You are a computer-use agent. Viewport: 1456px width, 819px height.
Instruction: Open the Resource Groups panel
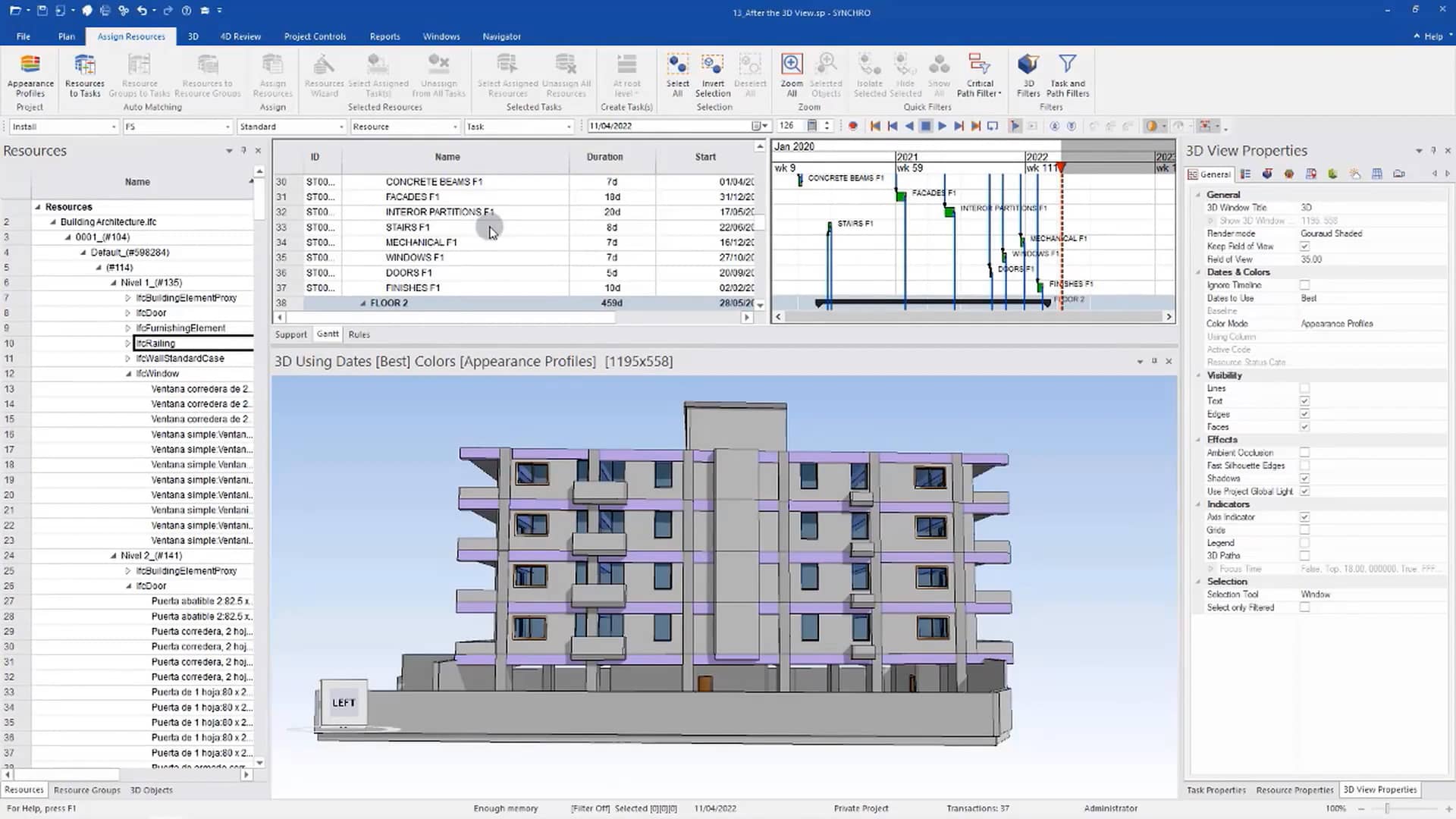click(x=86, y=789)
